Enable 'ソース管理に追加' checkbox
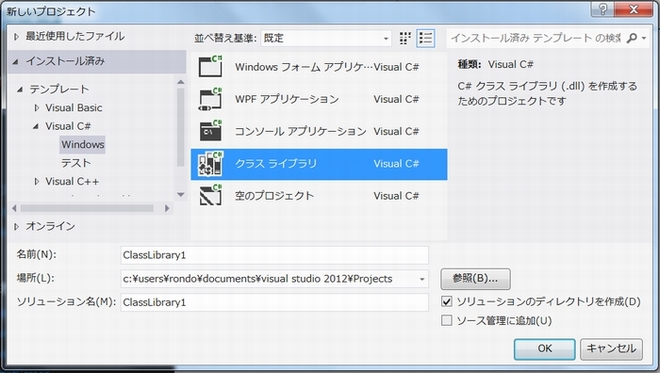This screenshot has height=373, width=660. (447, 321)
